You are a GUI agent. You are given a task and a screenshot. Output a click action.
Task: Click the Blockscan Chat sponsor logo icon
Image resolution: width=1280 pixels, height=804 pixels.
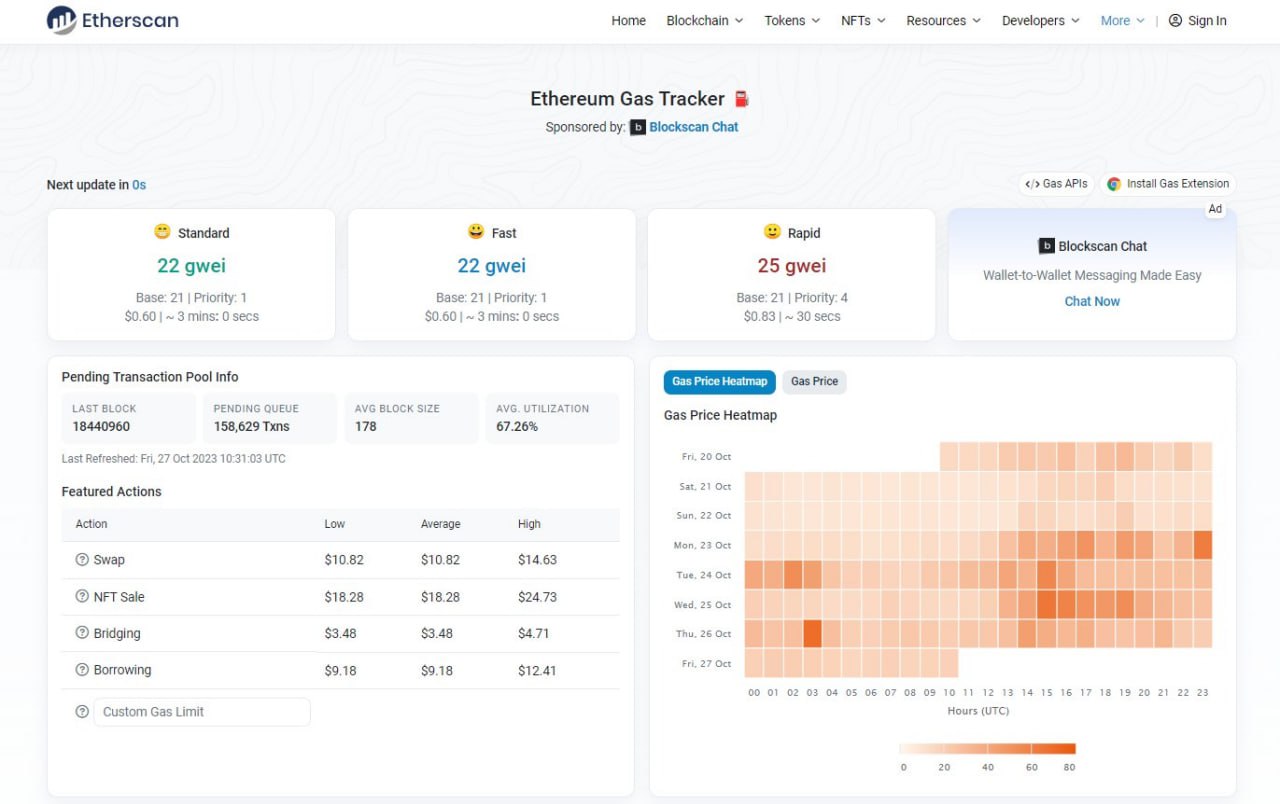tap(638, 127)
